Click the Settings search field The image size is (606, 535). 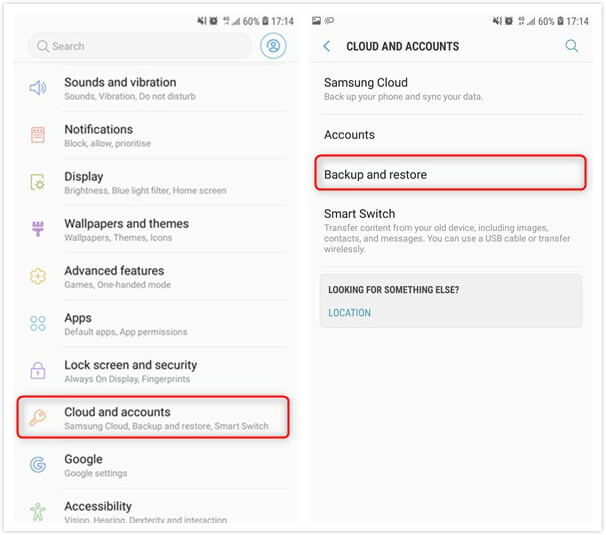pos(140,46)
